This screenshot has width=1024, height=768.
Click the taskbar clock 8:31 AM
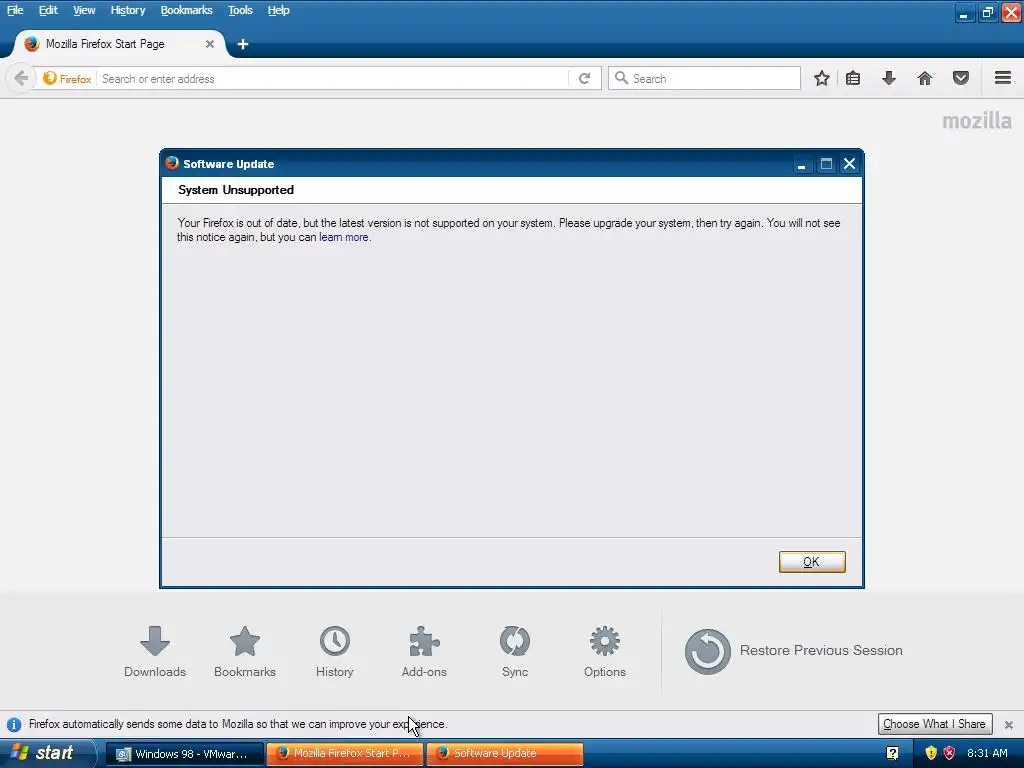(x=987, y=753)
